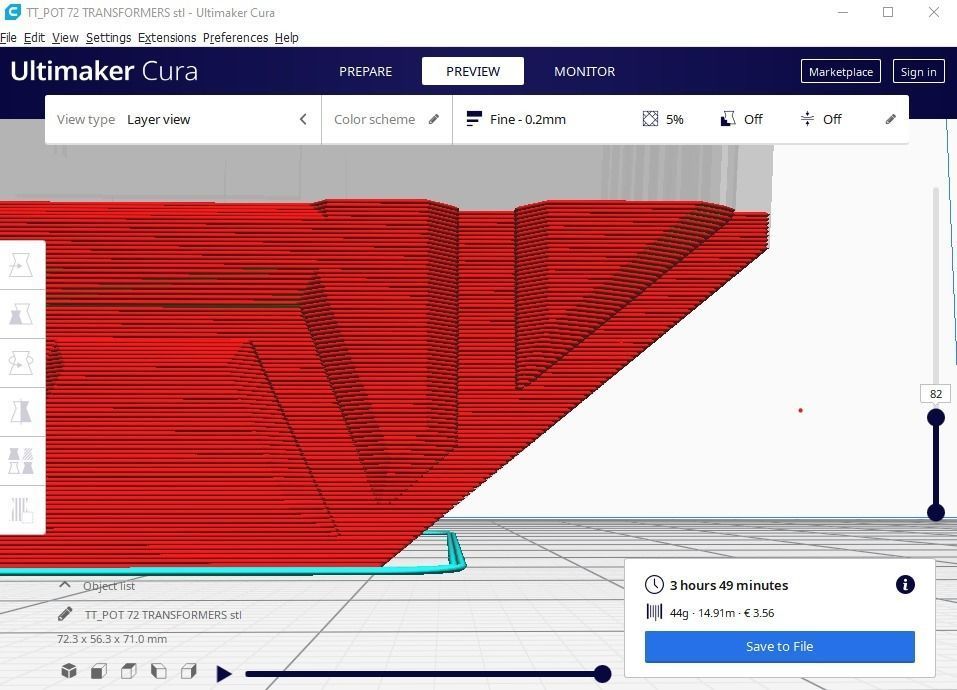957x690 pixels.
Task: Collapse the Object list
Action: (65, 584)
